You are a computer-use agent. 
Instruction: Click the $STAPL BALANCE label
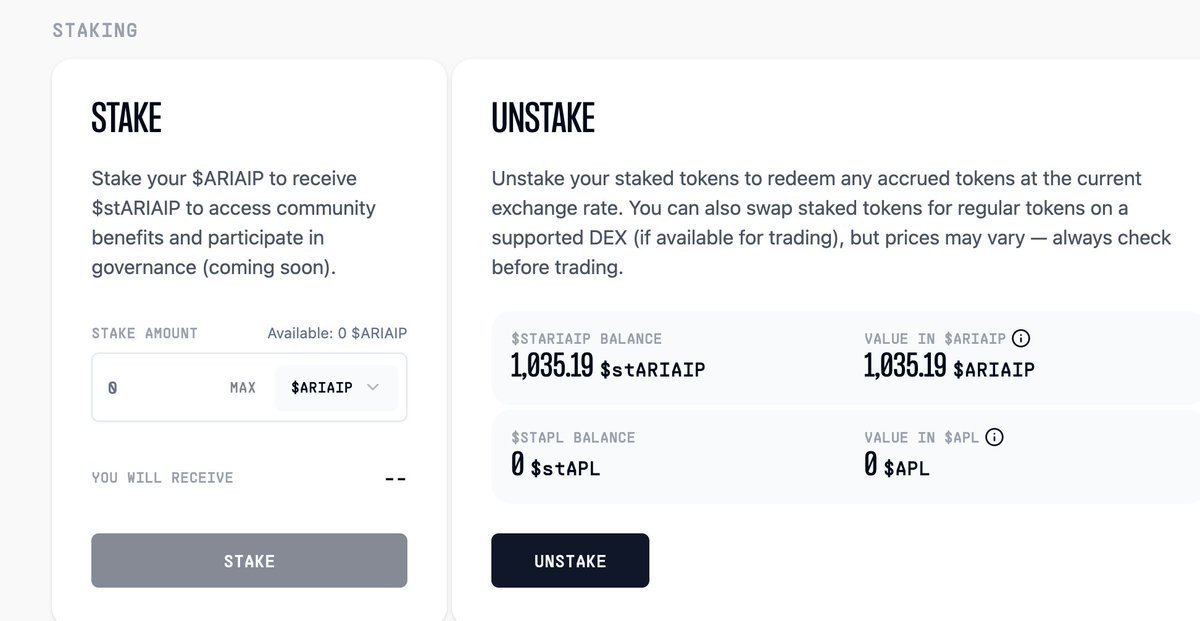click(573, 438)
